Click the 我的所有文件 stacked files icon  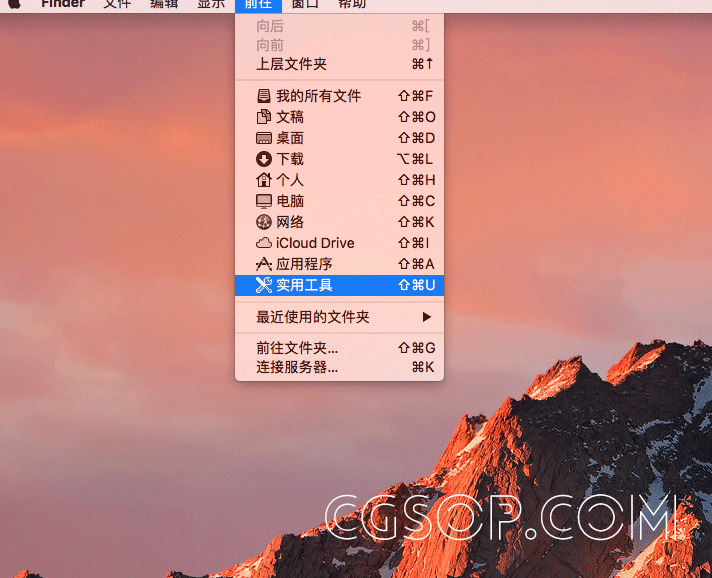[x=264, y=96]
